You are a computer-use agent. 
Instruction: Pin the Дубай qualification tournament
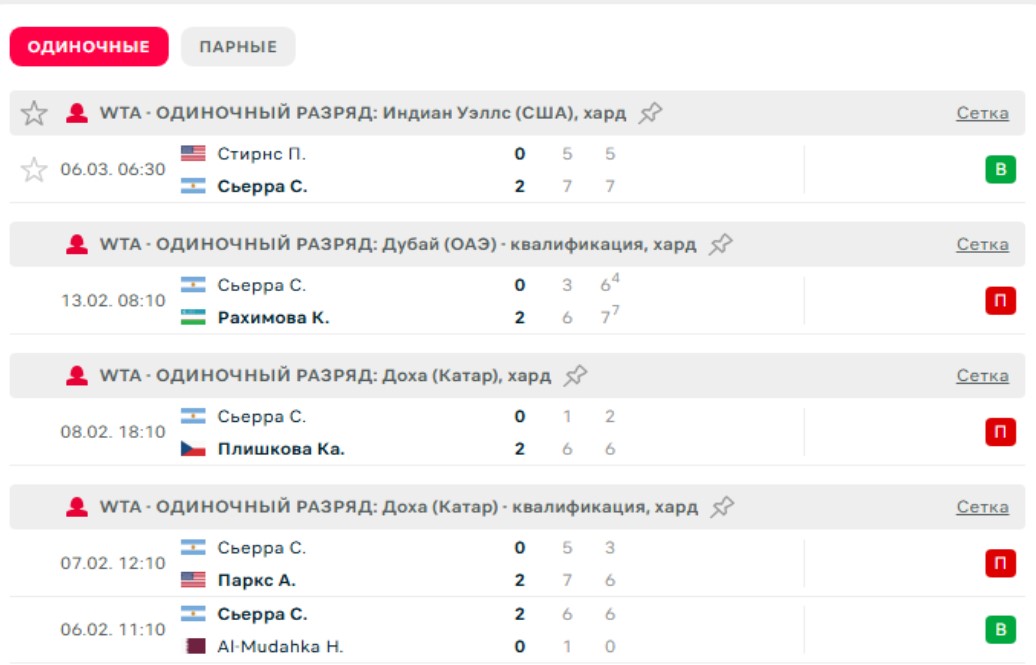[721, 244]
